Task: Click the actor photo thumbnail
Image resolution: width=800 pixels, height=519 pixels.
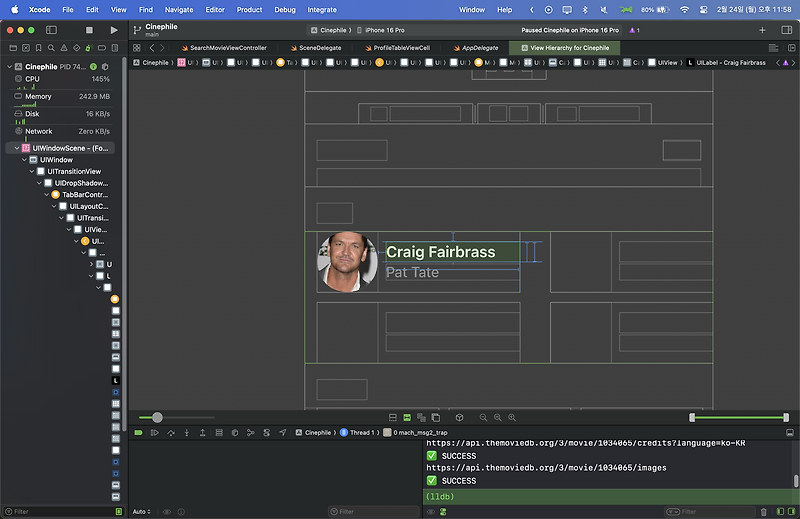Action: (347, 262)
